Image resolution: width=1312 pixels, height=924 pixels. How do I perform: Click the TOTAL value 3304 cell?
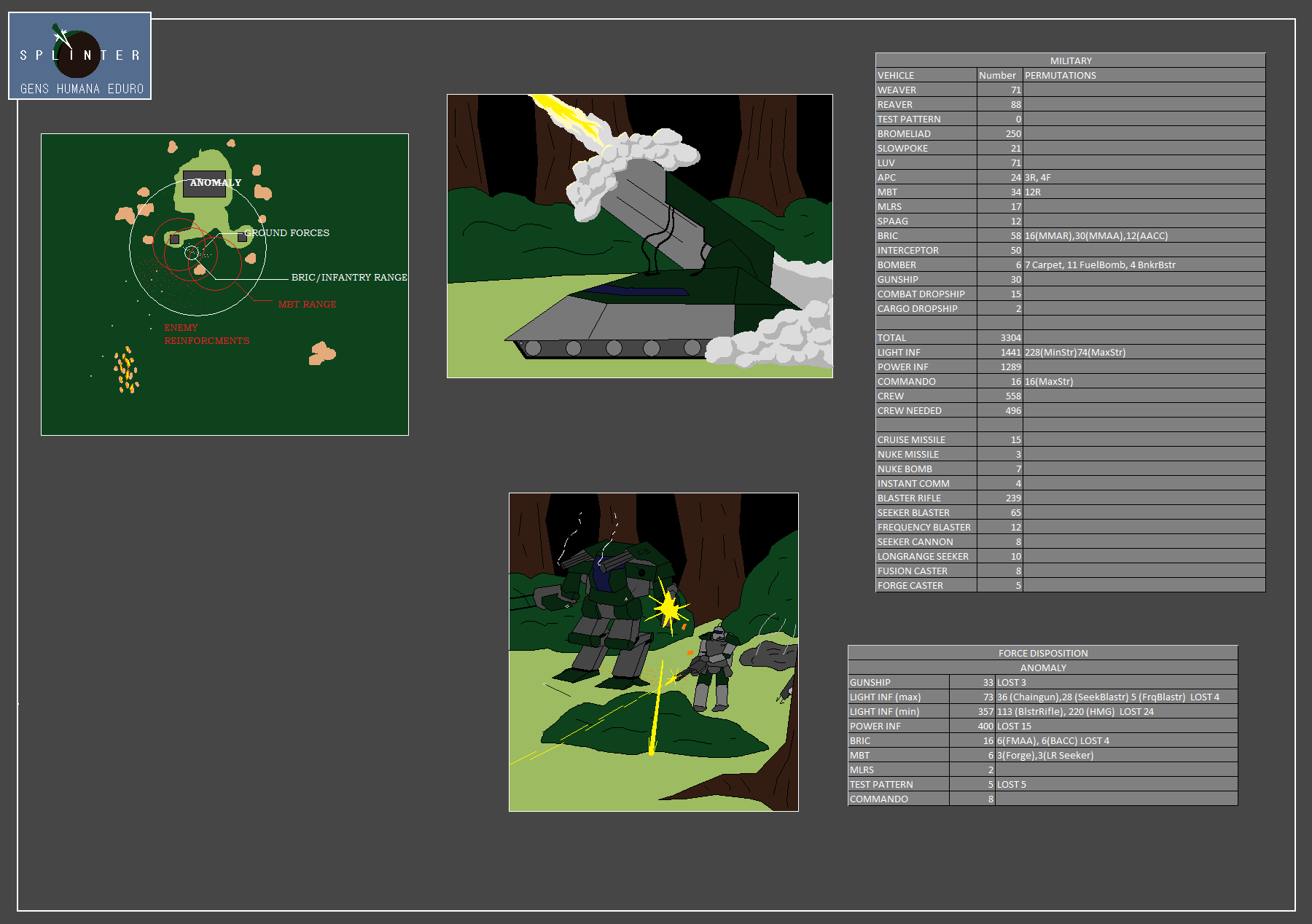click(1010, 337)
